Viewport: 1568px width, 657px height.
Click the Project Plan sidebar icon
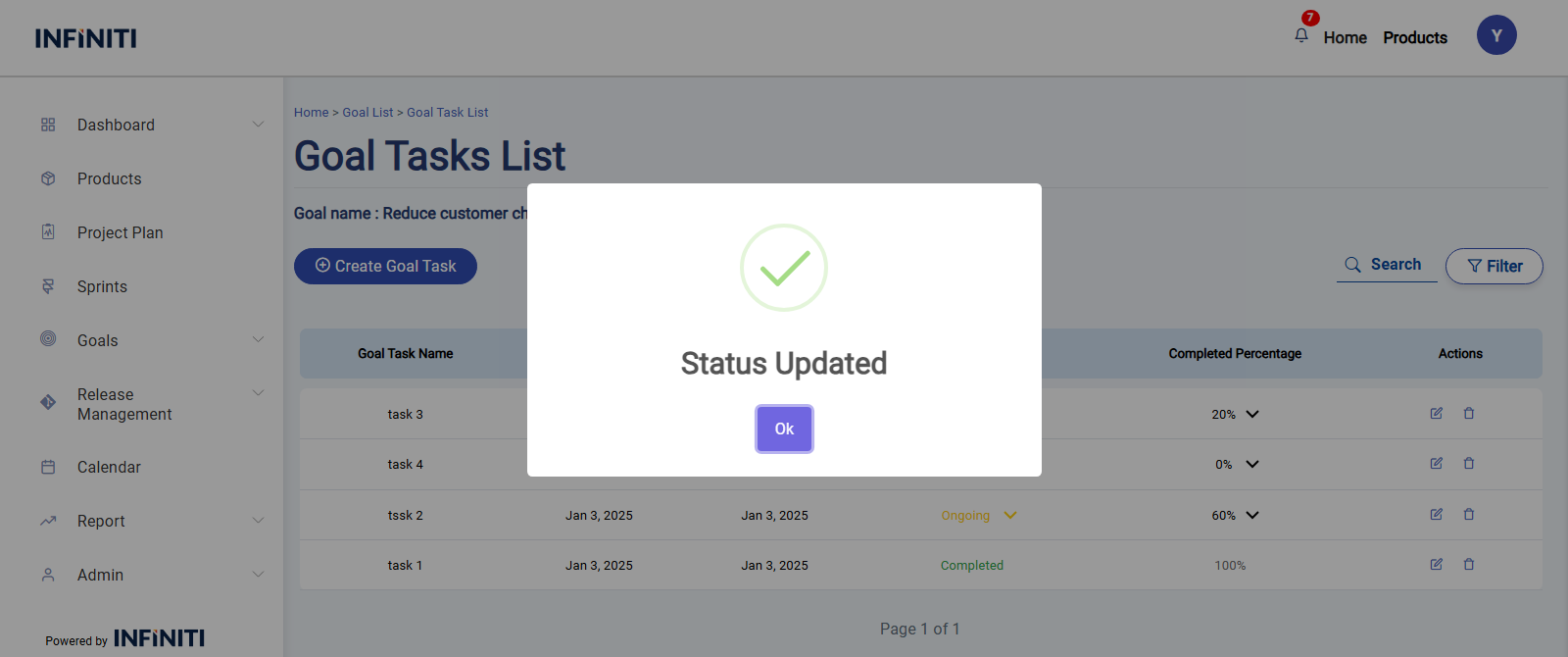(48, 232)
